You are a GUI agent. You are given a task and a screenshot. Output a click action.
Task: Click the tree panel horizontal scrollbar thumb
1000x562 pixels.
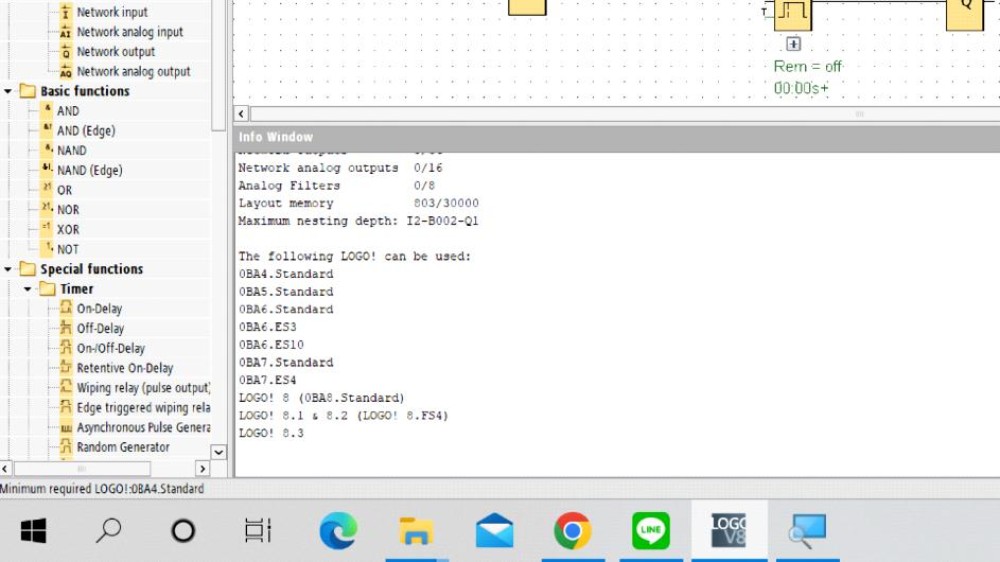point(82,469)
